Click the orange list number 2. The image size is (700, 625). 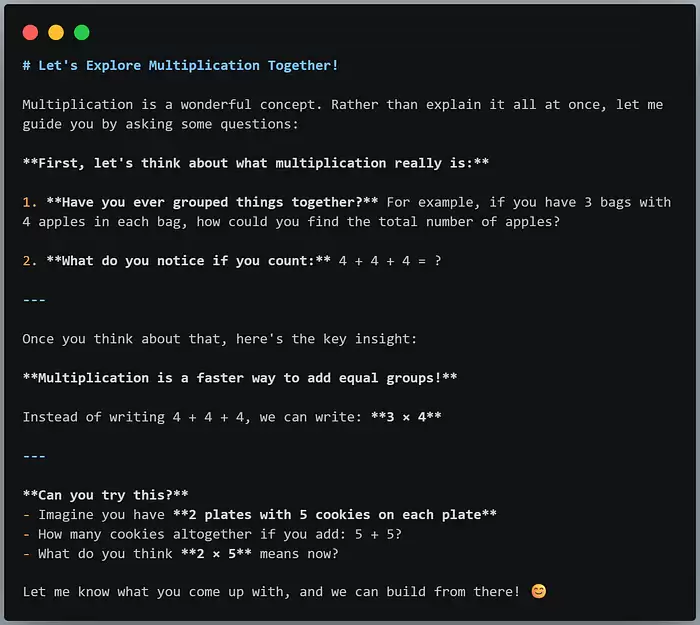[x=29, y=261]
